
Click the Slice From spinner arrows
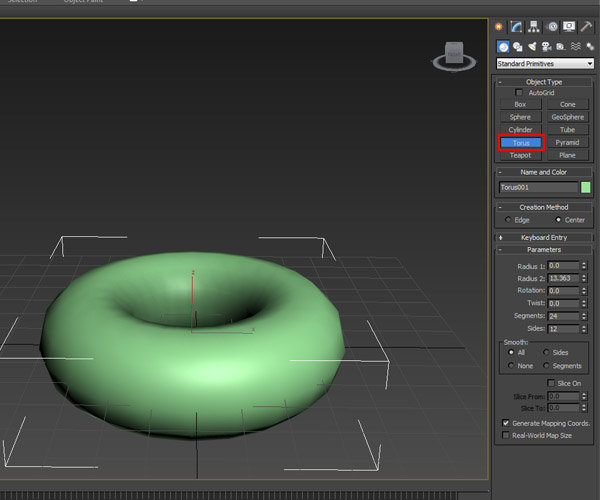[584, 396]
